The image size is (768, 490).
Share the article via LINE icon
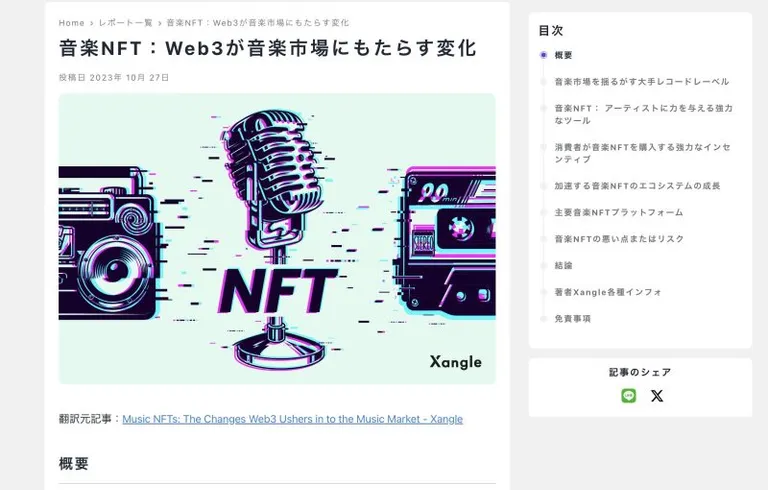coord(628,395)
